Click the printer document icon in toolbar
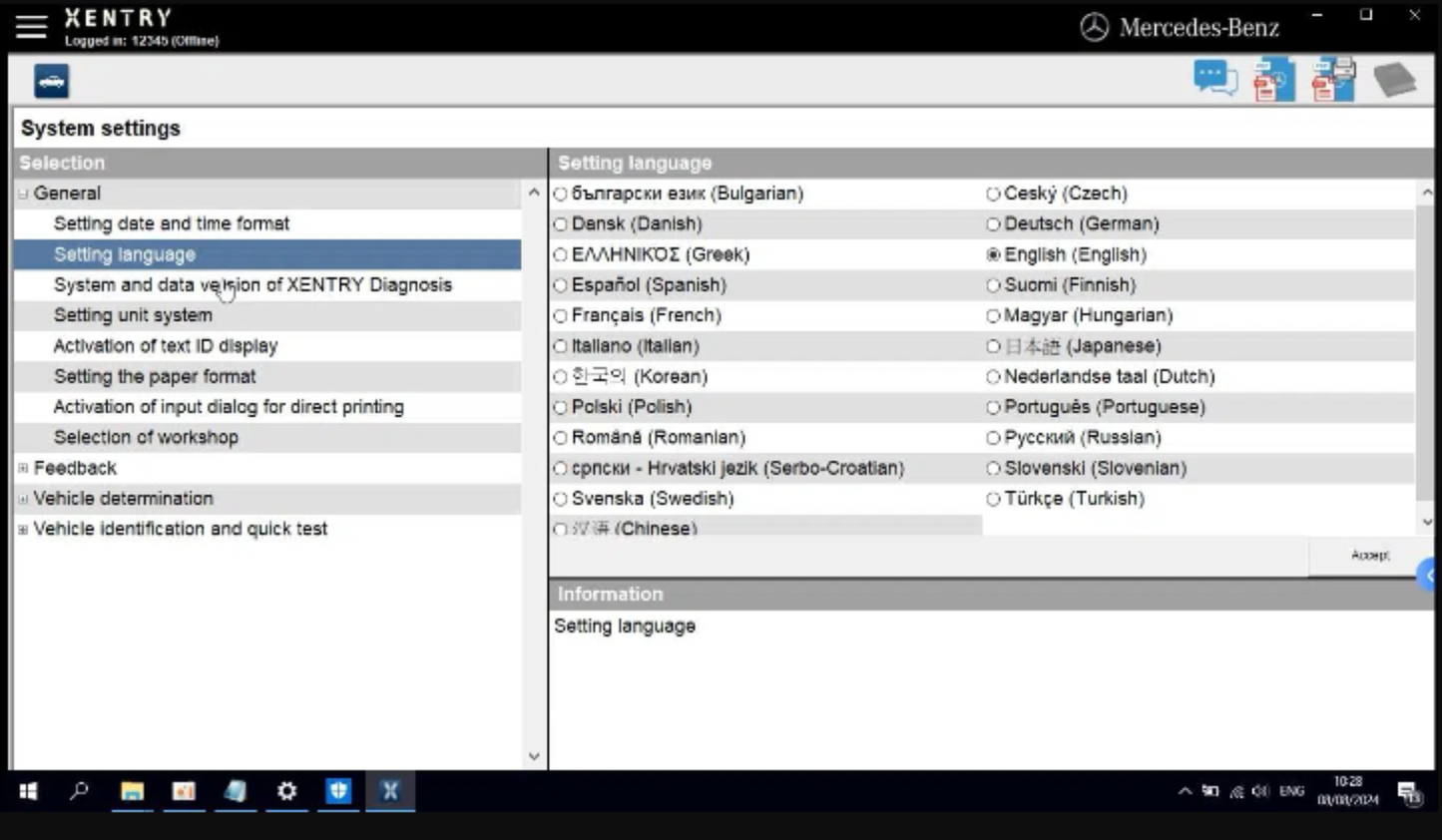1442x840 pixels. pyautogui.click(x=1333, y=80)
